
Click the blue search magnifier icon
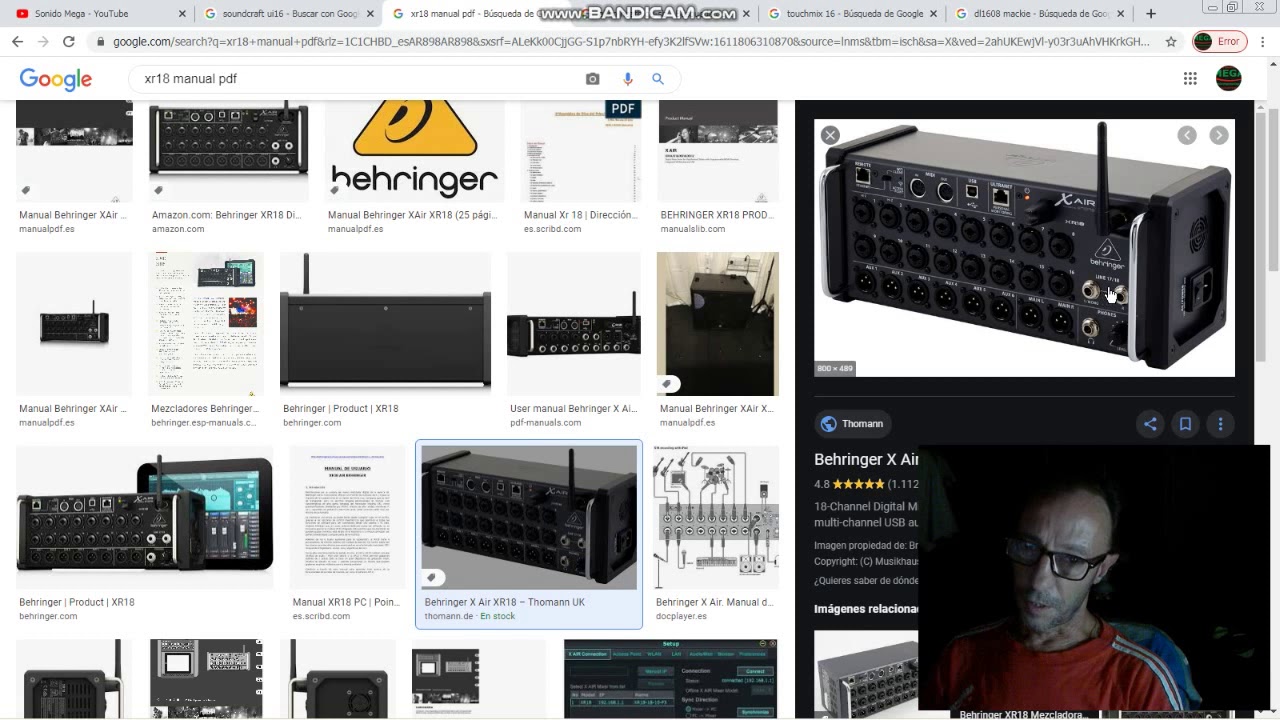click(x=658, y=79)
